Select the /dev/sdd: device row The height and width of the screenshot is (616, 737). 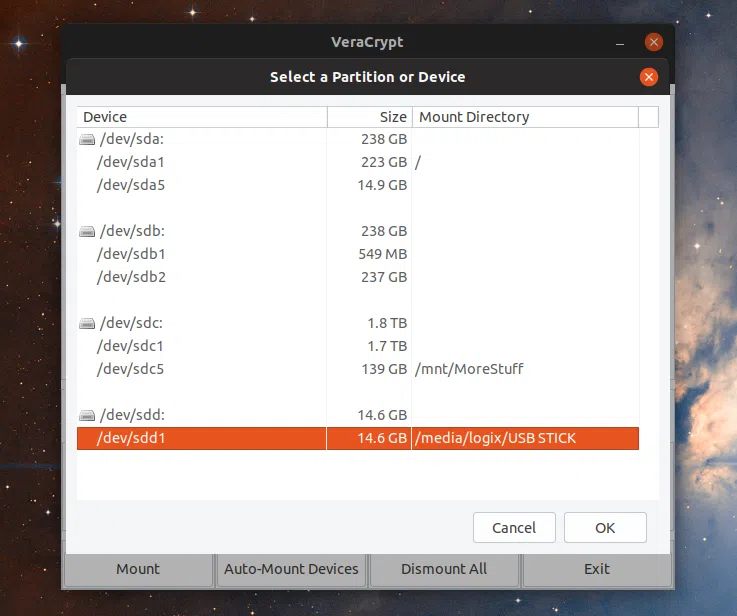pos(358,415)
